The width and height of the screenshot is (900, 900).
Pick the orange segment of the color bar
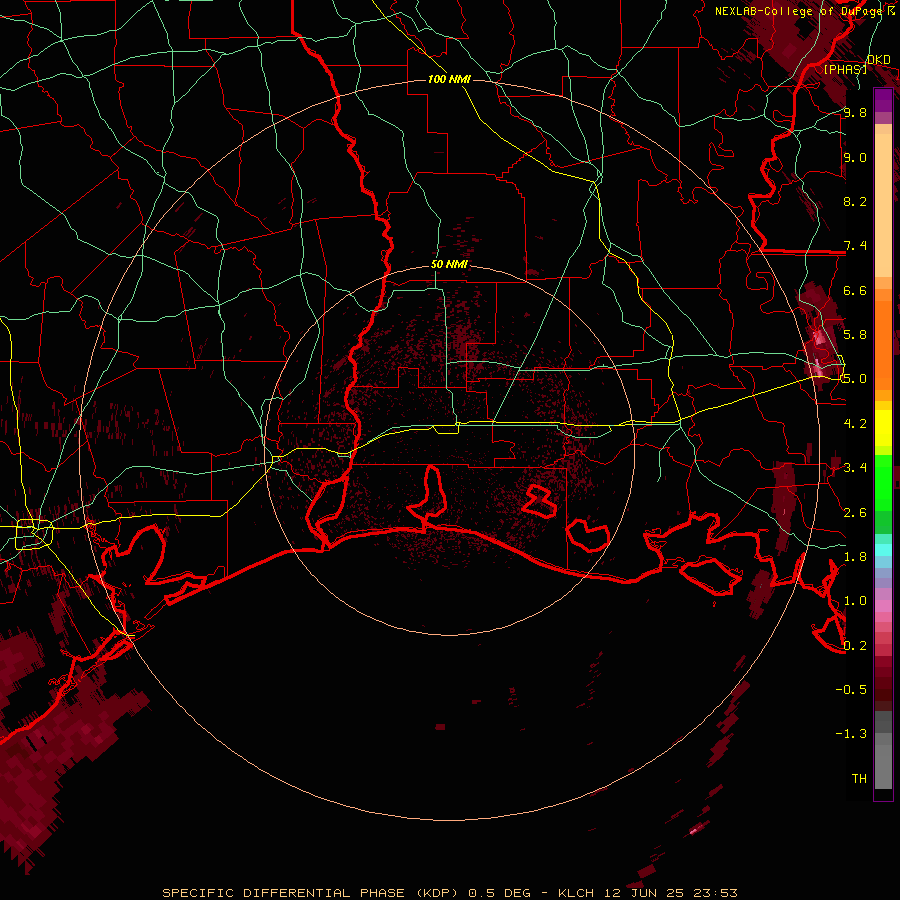coord(883,344)
